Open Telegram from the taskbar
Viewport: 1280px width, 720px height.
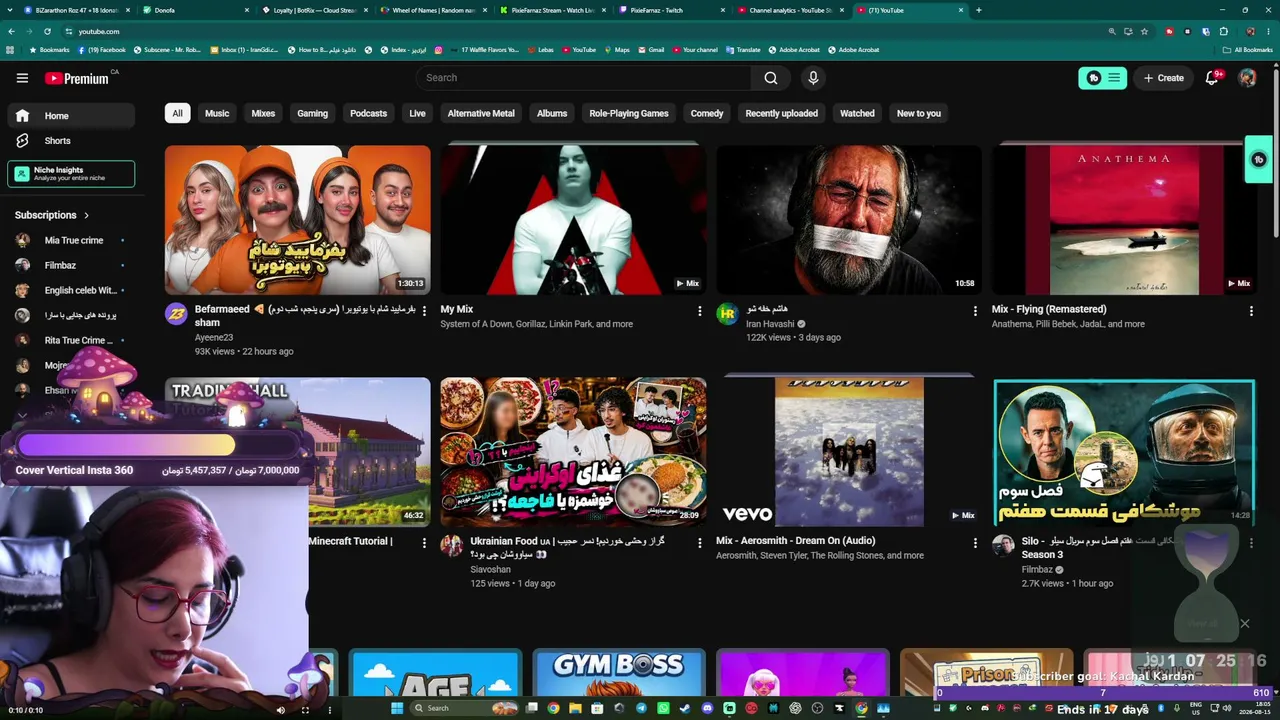click(x=641, y=708)
